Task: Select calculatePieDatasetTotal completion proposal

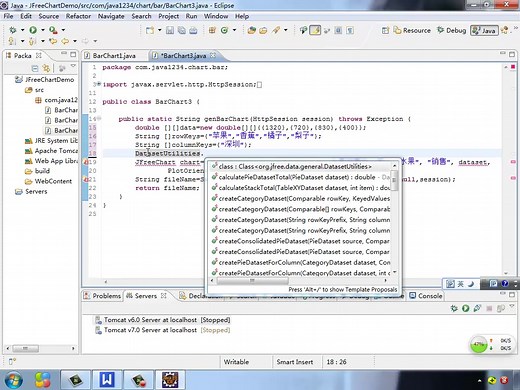Action: pyautogui.click(x=301, y=177)
